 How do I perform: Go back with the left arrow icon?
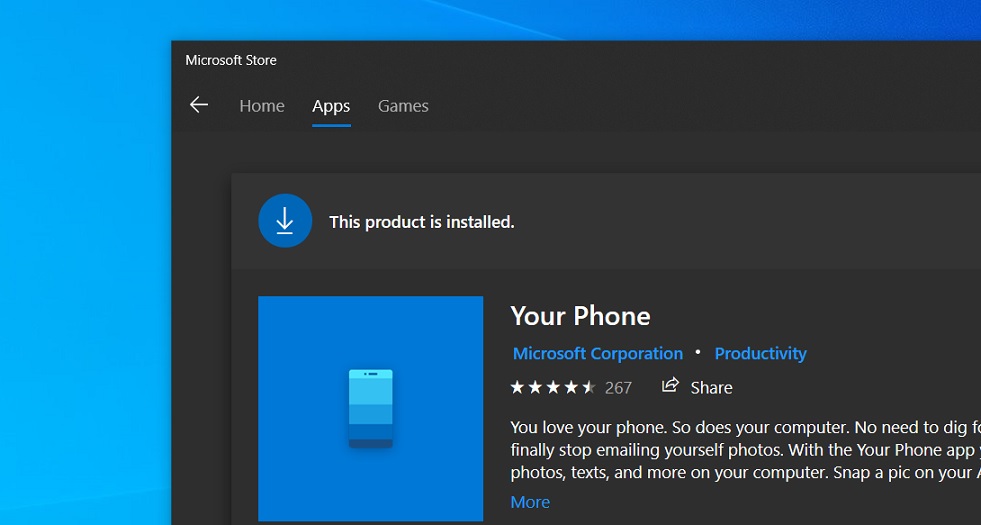pyautogui.click(x=199, y=104)
